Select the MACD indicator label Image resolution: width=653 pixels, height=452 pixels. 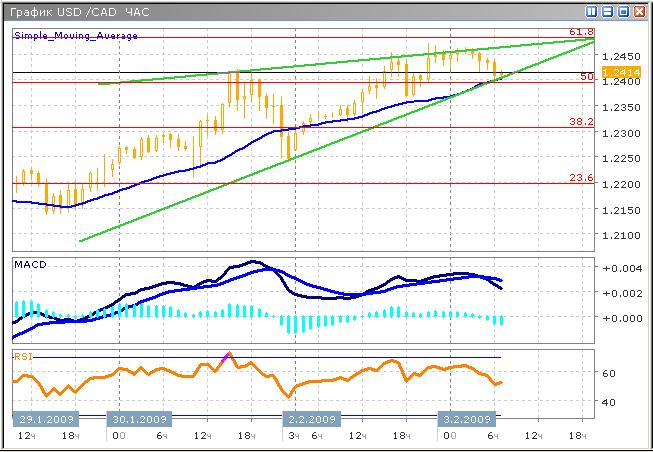[30, 264]
